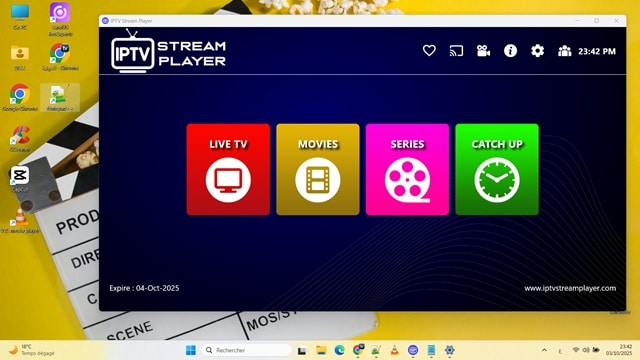The height and width of the screenshot is (360, 640).
Task: Open the Live TV tile
Action: click(x=228, y=169)
